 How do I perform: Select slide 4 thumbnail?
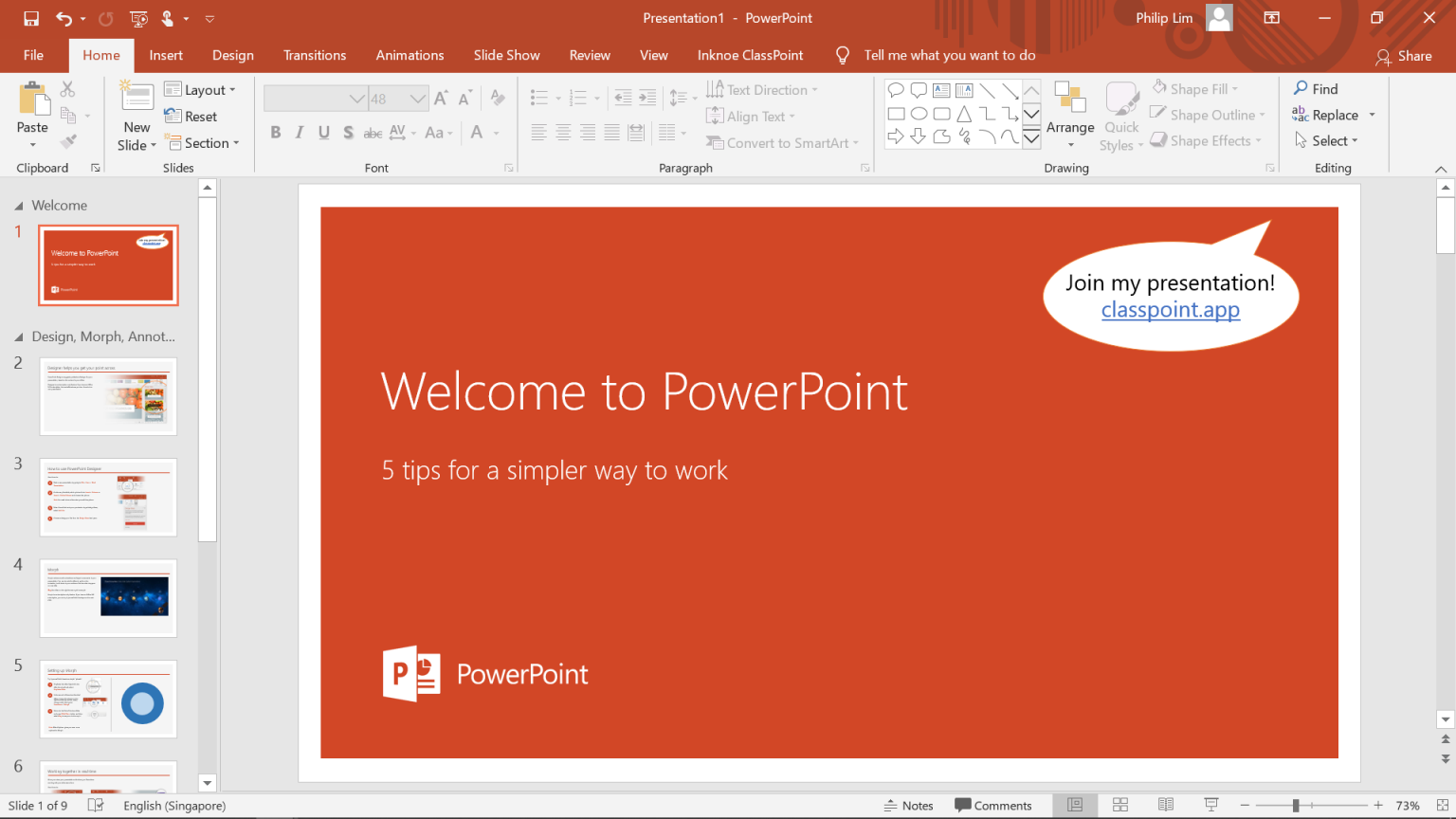(x=108, y=597)
